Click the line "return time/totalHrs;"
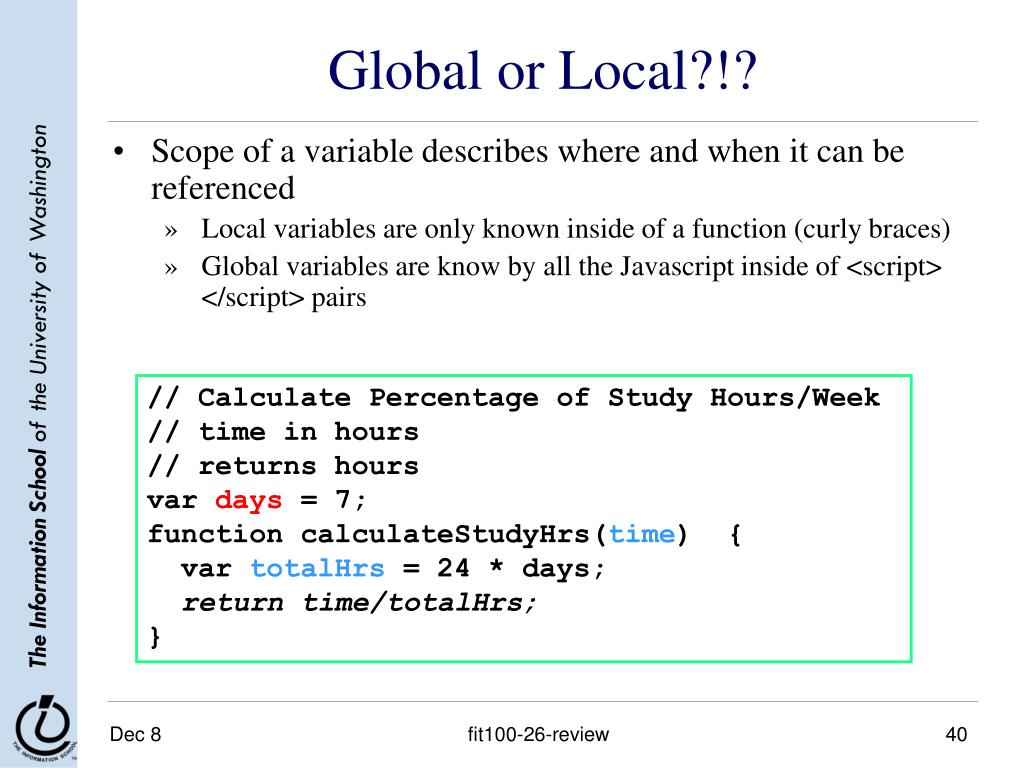This screenshot has width=1024, height=768. point(359,602)
